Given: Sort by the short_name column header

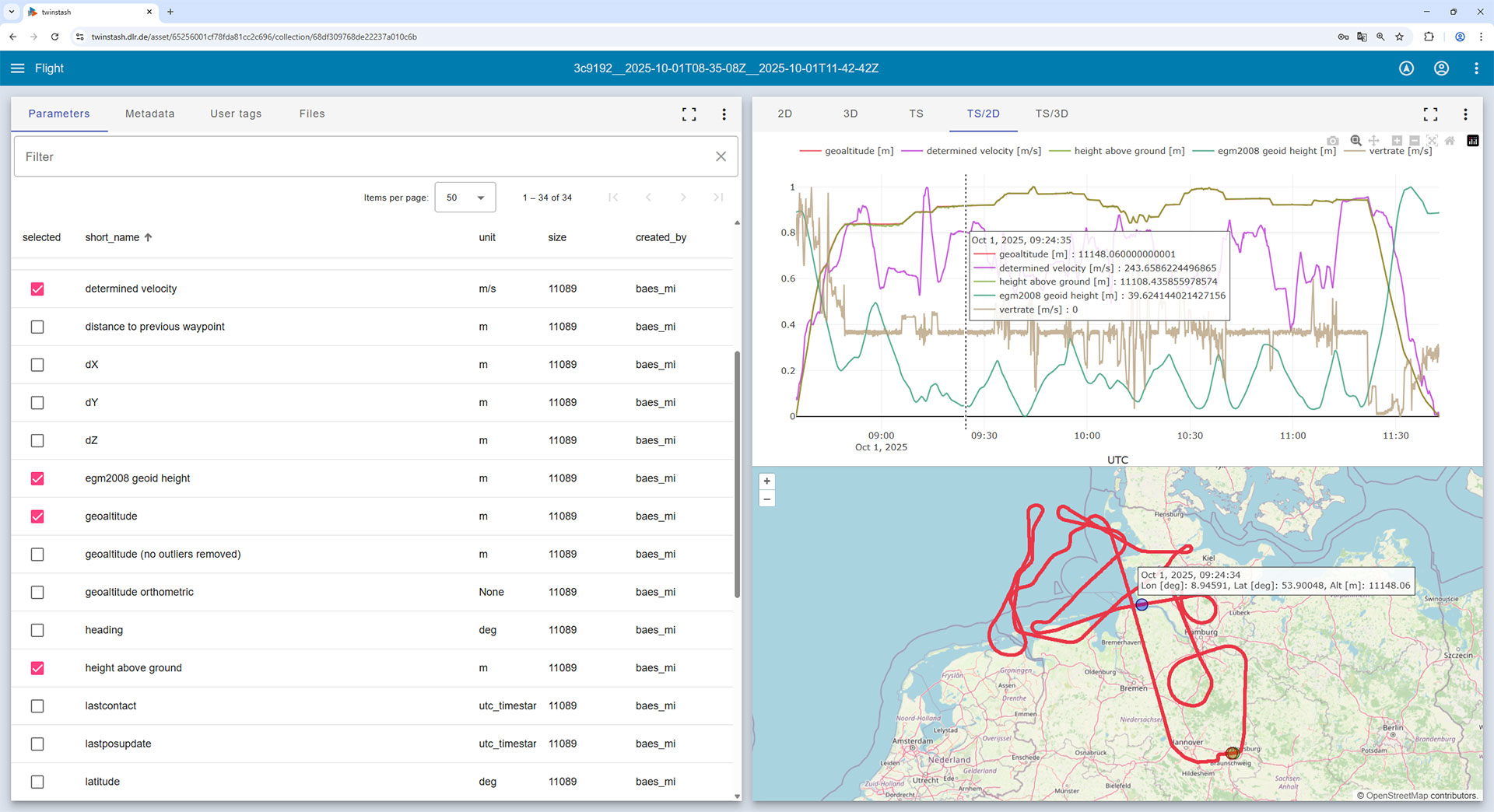Looking at the screenshot, I should pyautogui.click(x=118, y=237).
